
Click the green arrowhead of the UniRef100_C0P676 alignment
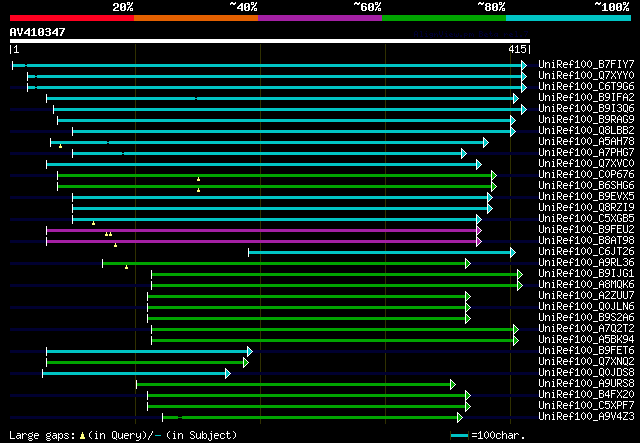coord(494,176)
